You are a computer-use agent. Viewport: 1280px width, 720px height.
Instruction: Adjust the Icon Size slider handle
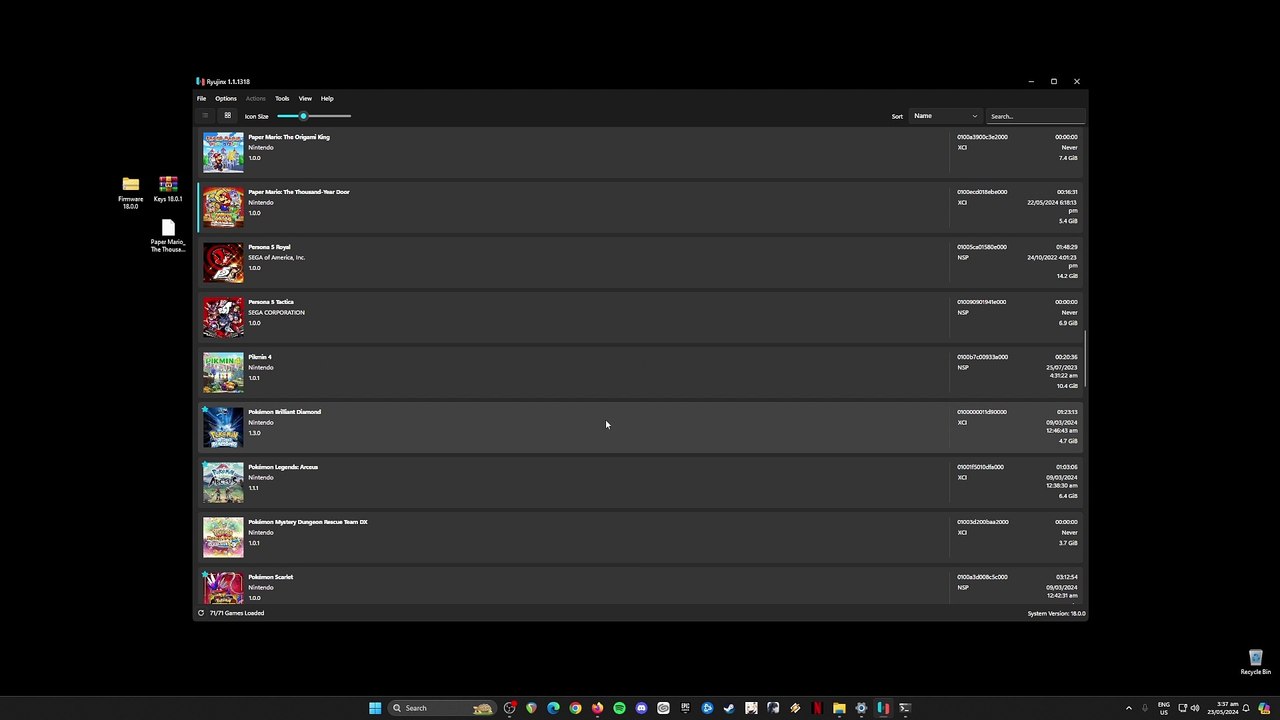pos(303,116)
